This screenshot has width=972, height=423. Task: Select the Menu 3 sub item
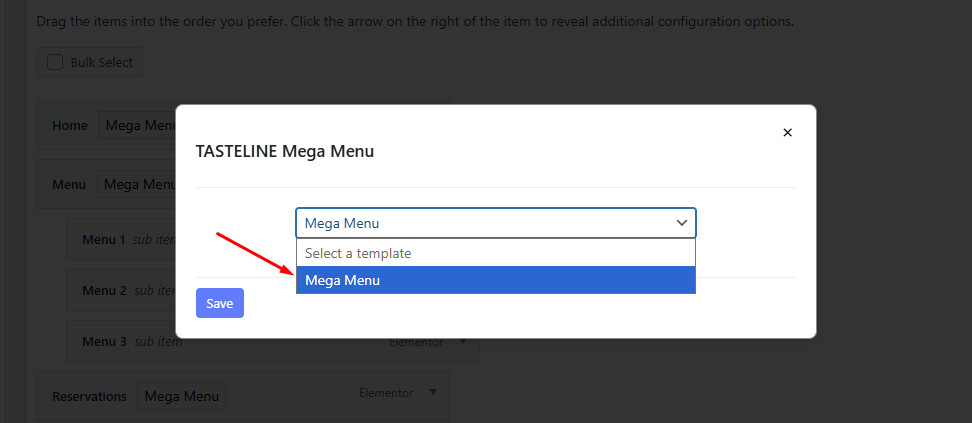[x=104, y=342]
